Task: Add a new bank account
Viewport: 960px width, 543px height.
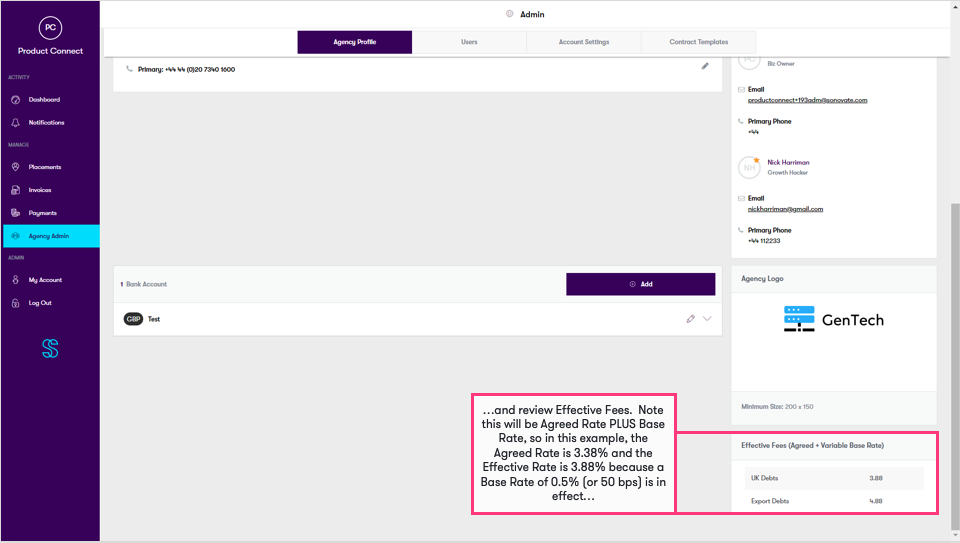Action: coord(640,284)
